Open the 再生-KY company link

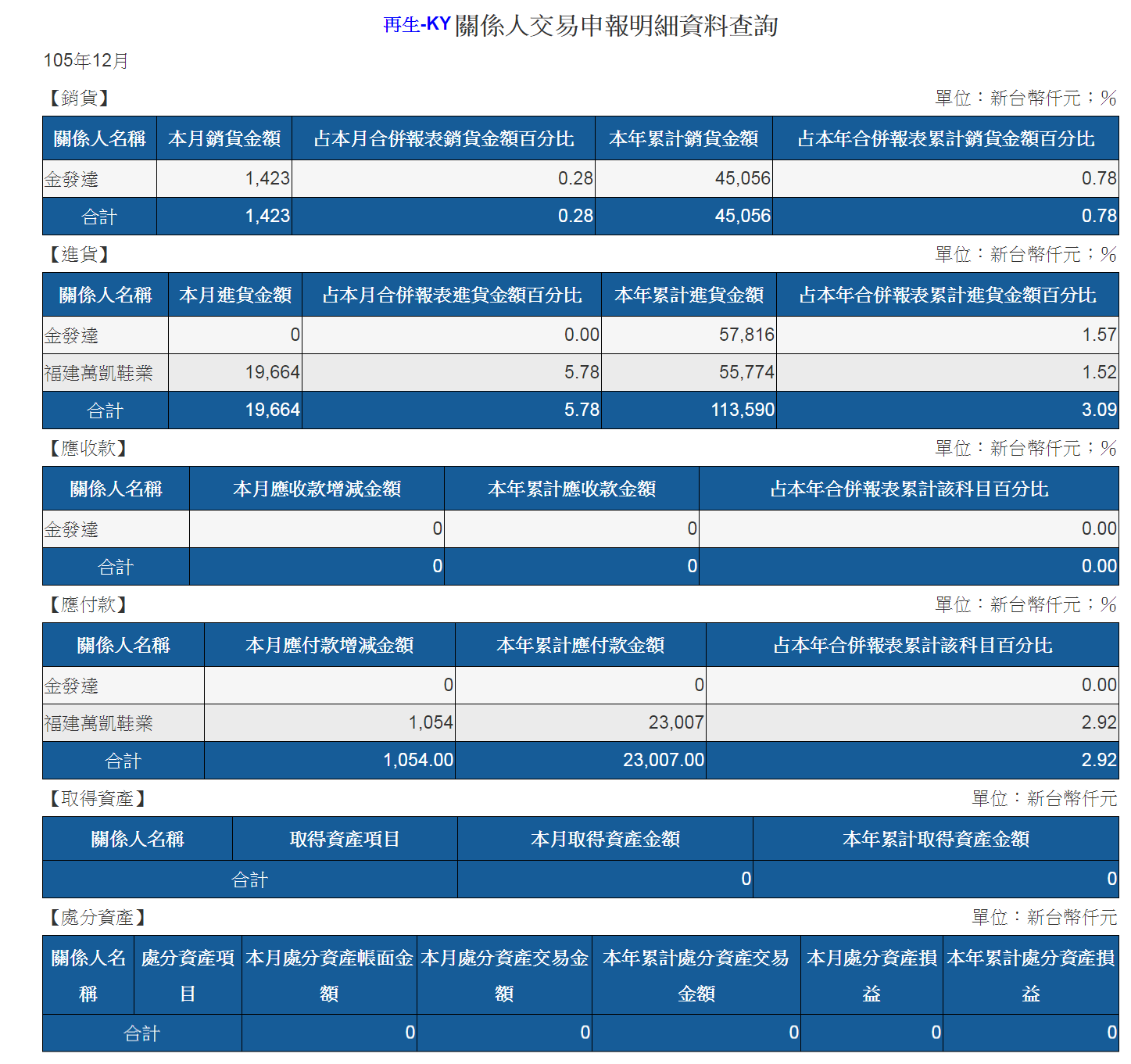click(417, 24)
